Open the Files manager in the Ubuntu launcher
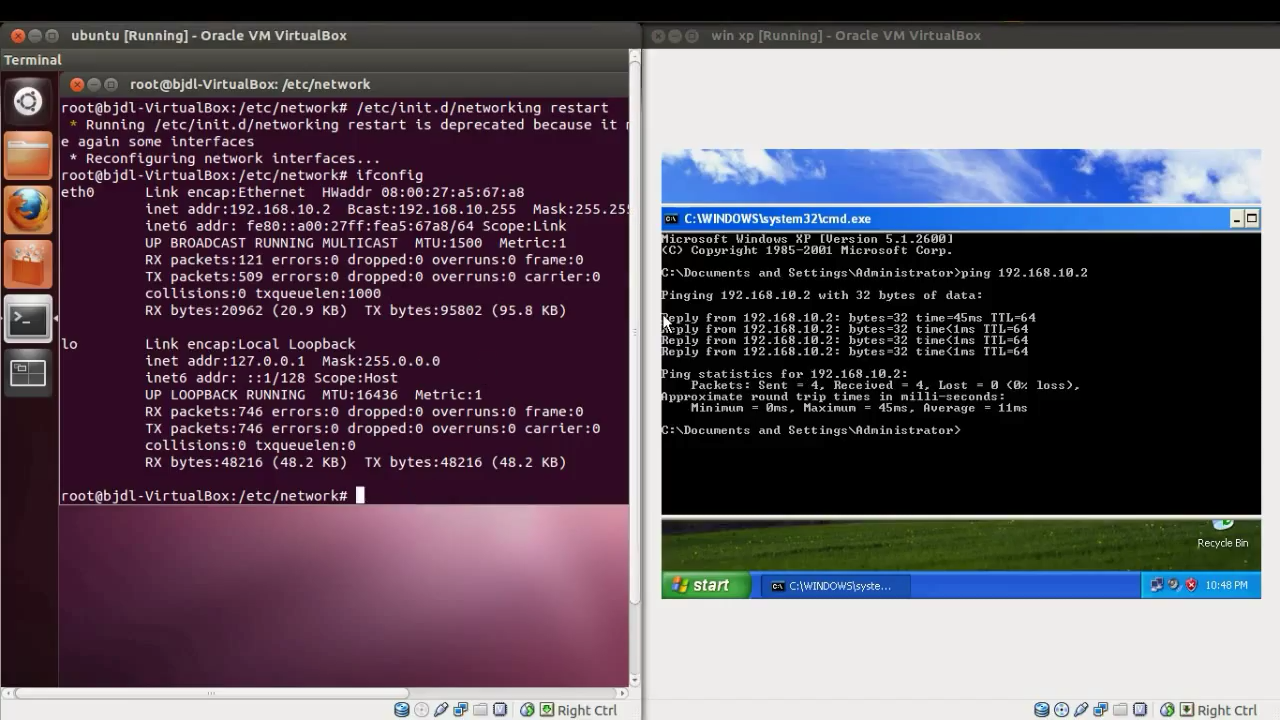 pyautogui.click(x=28, y=156)
